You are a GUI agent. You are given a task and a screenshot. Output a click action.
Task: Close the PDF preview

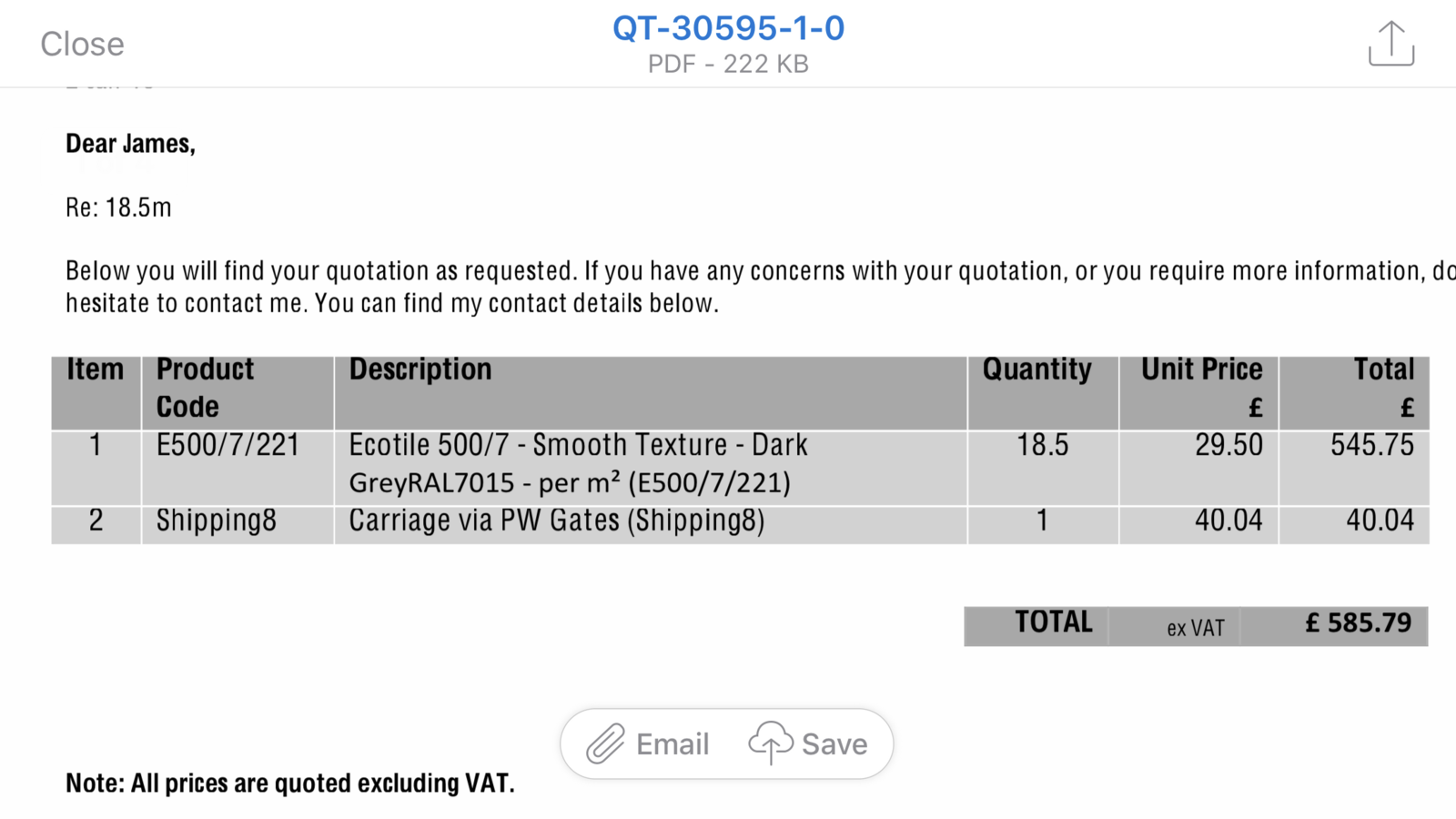click(82, 44)
